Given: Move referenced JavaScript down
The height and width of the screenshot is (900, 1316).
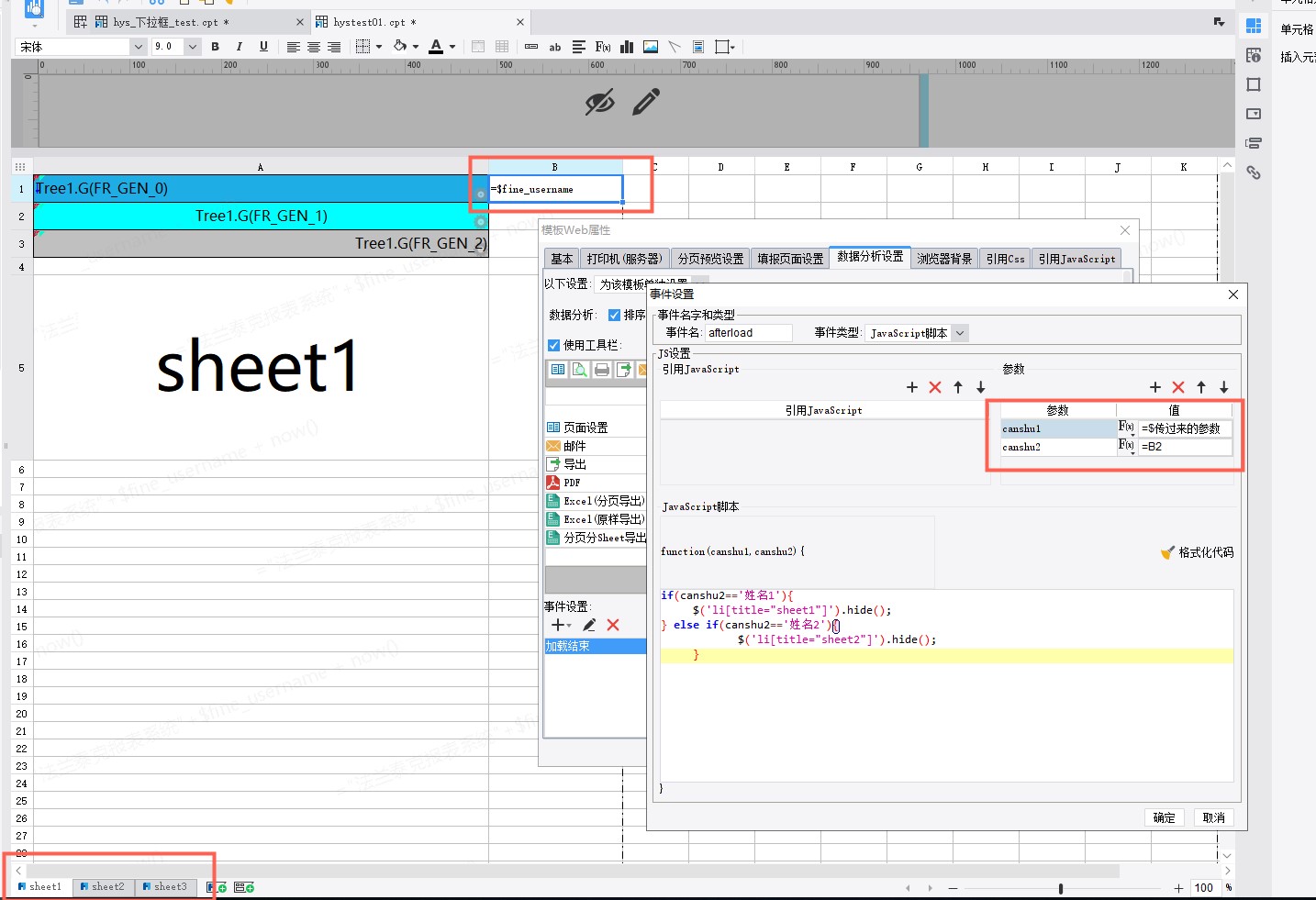Looking at the screenshot, I should 981,387.
